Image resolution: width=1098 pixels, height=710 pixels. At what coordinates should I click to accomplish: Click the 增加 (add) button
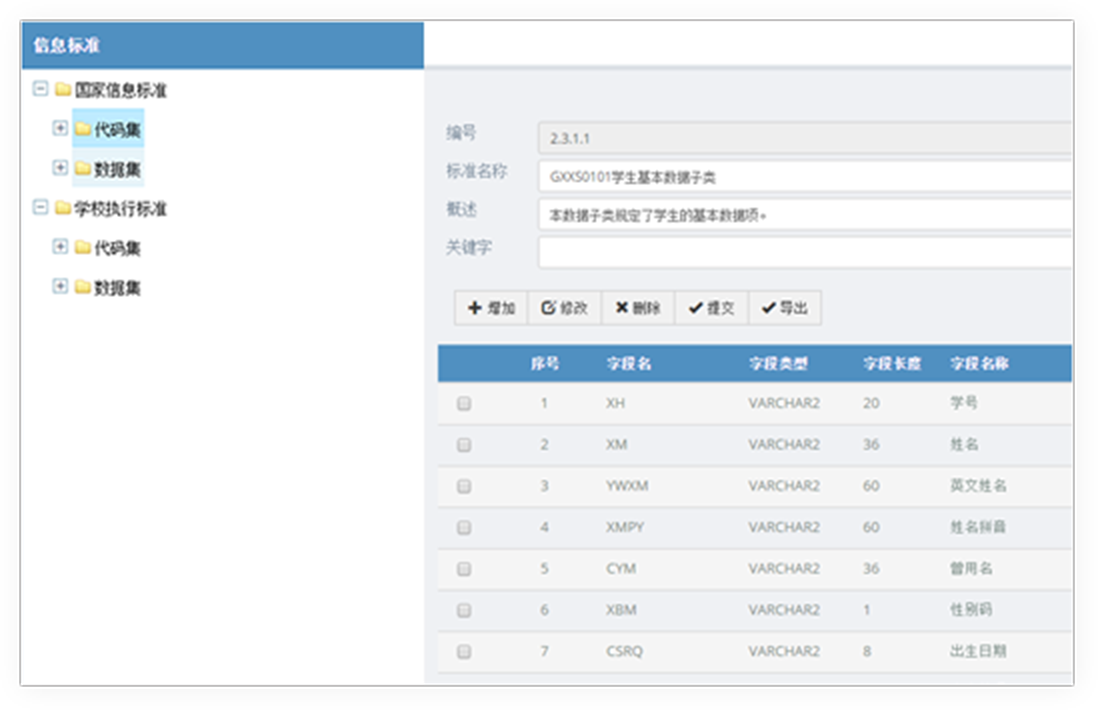pos(491,309)
